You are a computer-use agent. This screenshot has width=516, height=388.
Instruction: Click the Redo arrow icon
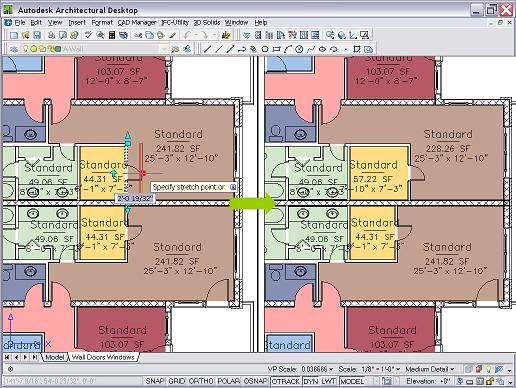[204, 35]
